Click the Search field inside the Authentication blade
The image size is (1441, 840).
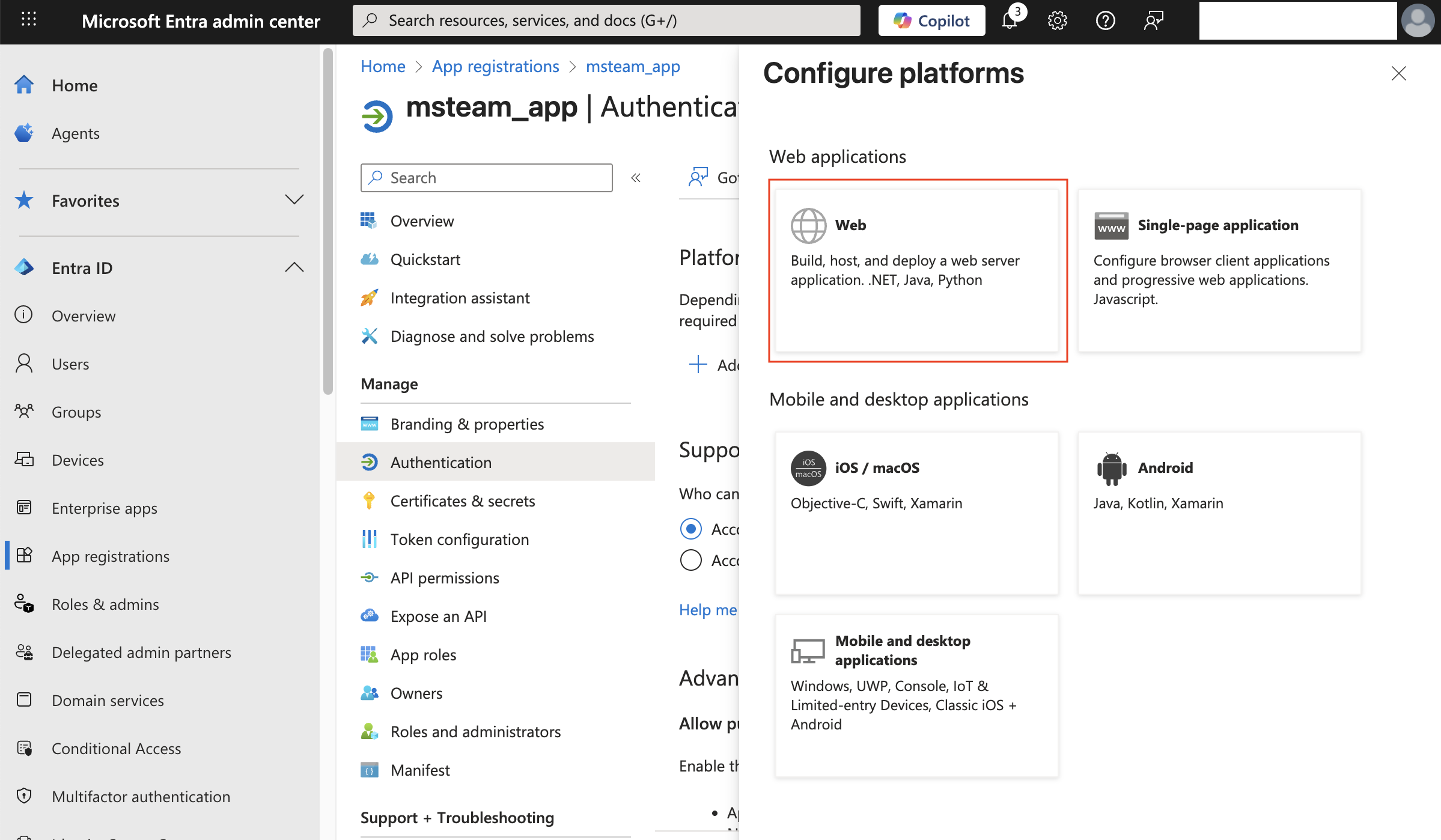point(486,177)
